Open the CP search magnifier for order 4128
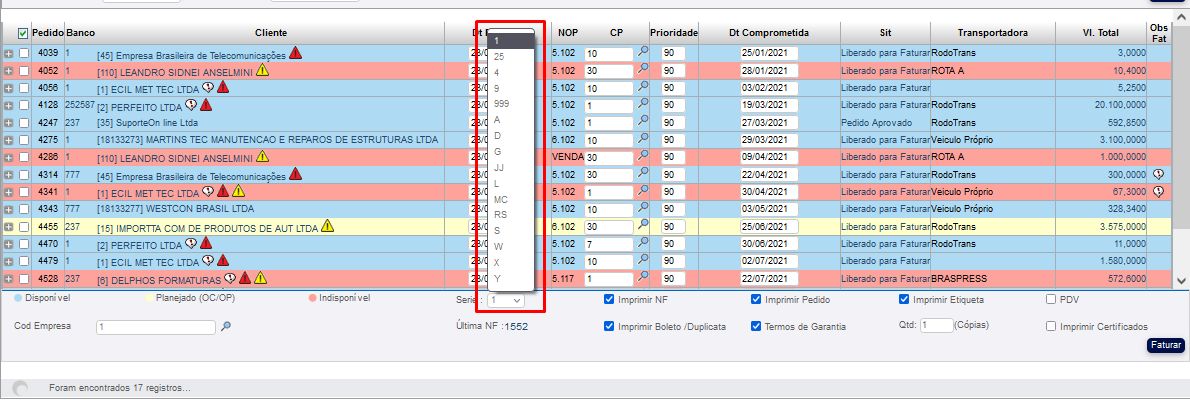Image resolution: width=1190 pixels, height=400 pixels. pos(643,103)
